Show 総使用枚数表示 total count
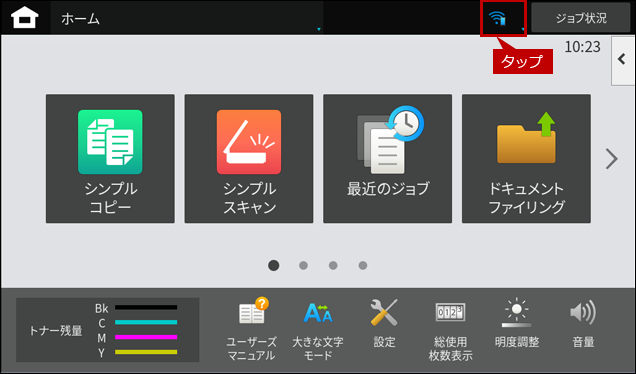Screen dimensions: 636x374 point(450,329)
